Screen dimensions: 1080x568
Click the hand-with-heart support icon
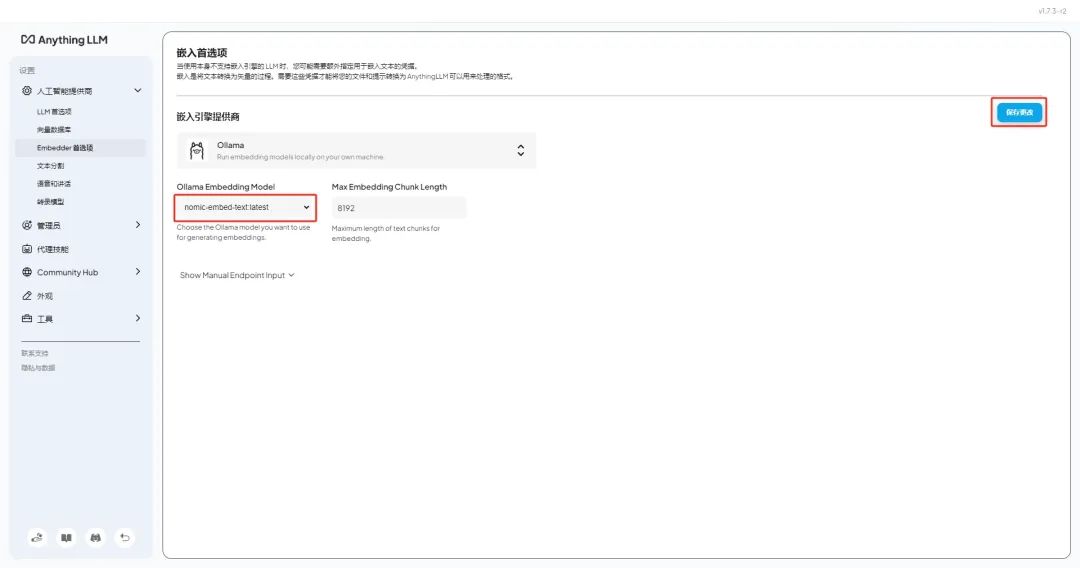pos(37,538)
